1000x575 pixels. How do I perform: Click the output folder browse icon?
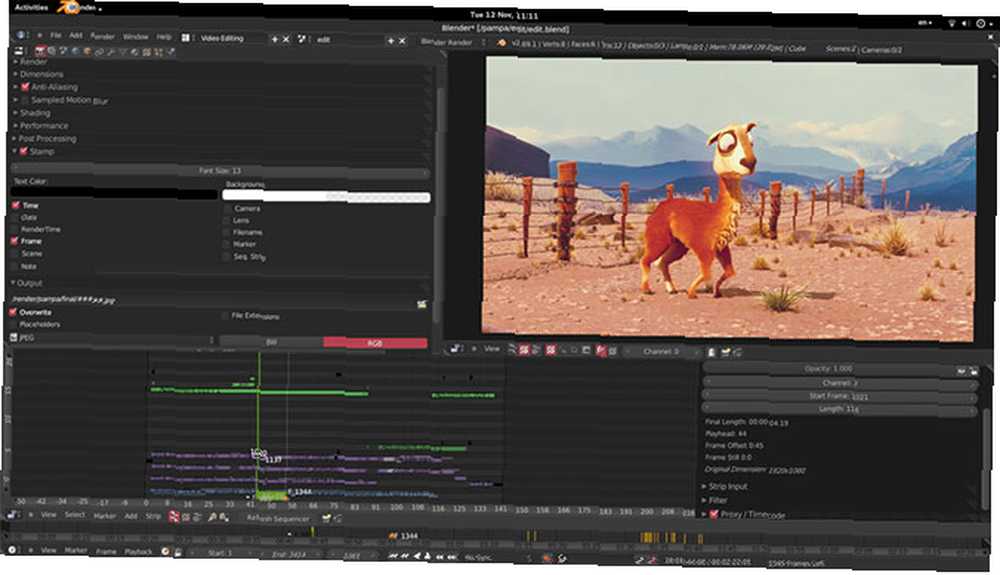422,305
